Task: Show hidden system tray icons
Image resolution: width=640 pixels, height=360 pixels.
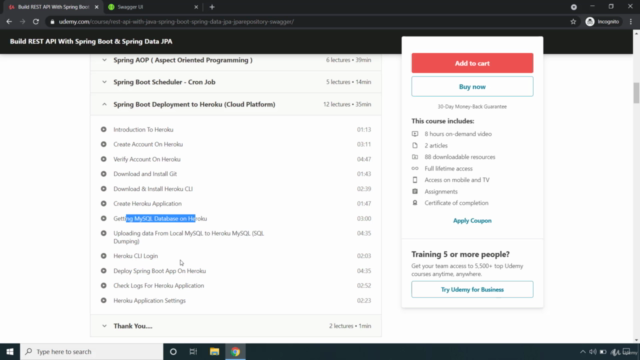Action: pos(582,352)
